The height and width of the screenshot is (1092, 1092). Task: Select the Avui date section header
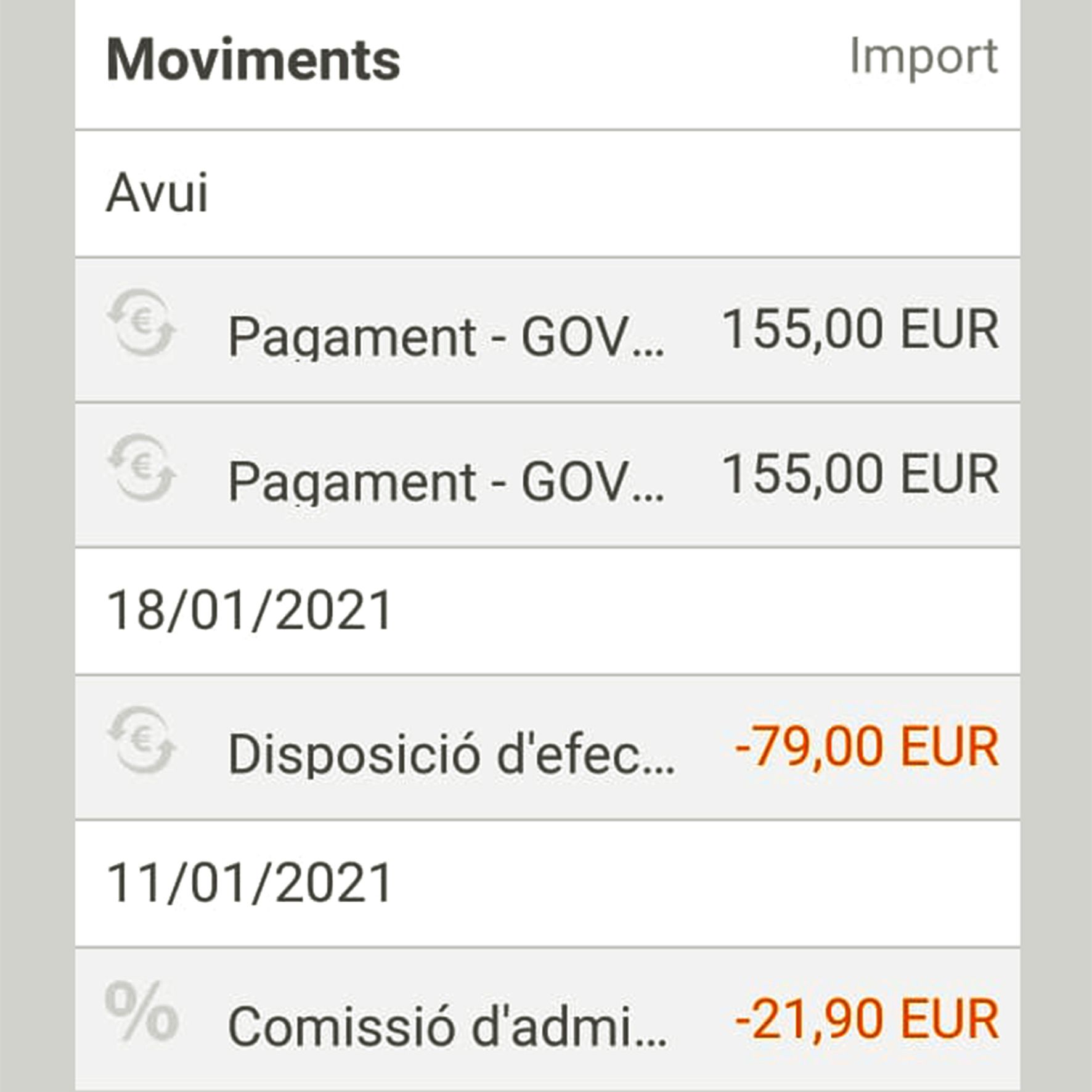[547, 194]
